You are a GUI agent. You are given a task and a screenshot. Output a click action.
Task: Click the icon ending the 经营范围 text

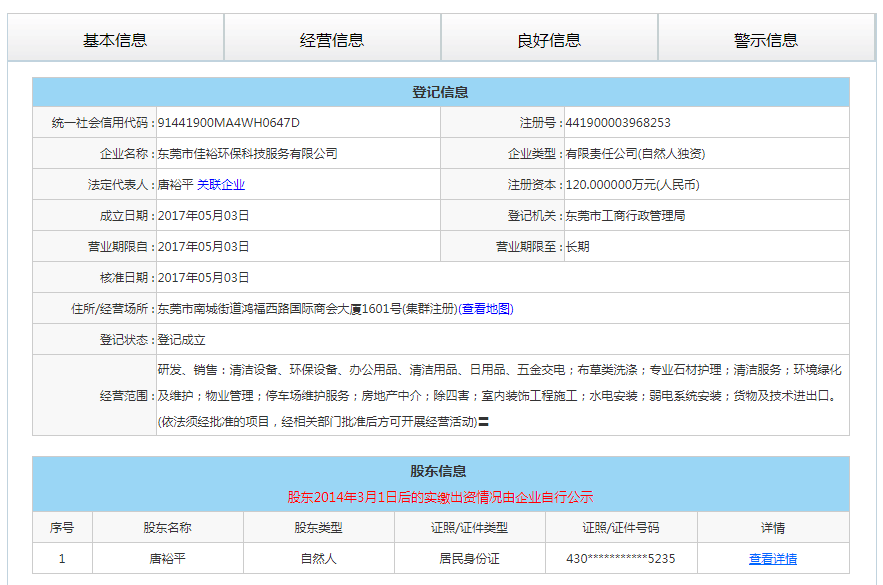pos(484,423)
